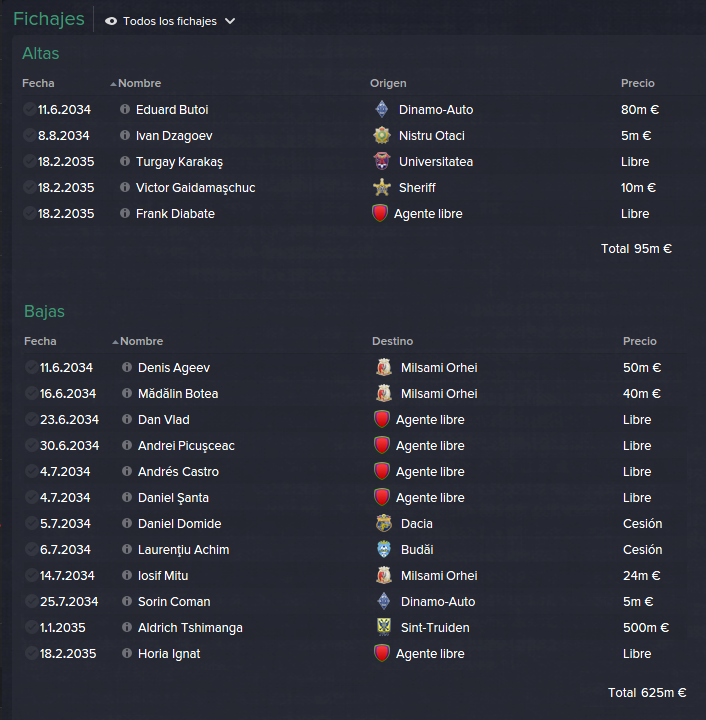Click the Universitatea crest icon

tap(382, 161)
